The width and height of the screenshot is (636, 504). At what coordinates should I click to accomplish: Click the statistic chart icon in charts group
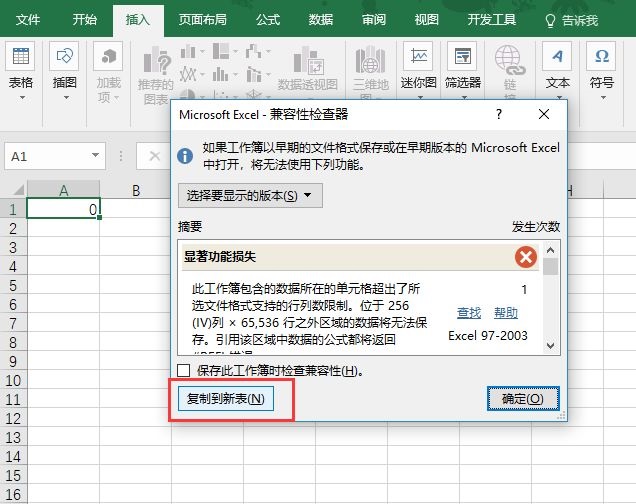[221, 74]
